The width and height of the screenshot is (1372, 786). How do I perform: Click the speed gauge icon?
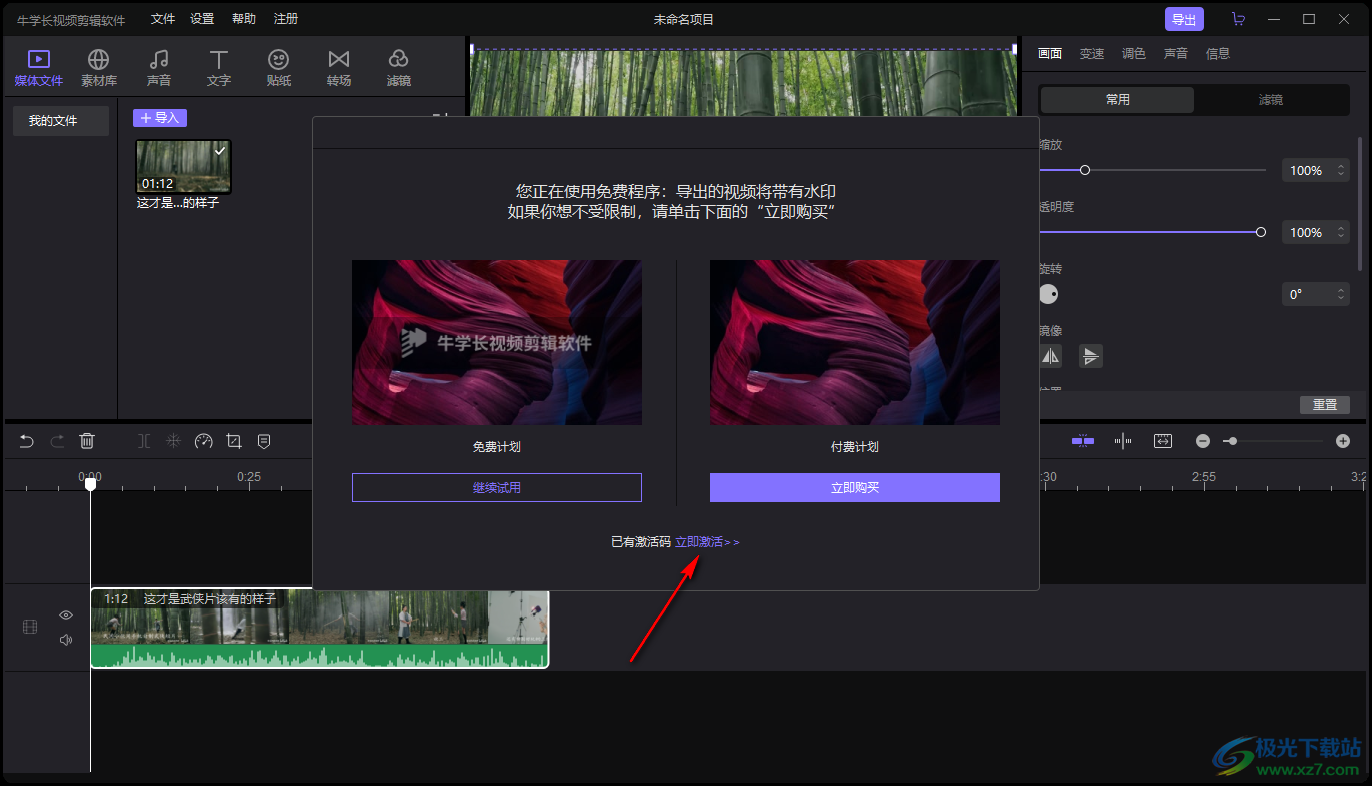coord(204,441)
